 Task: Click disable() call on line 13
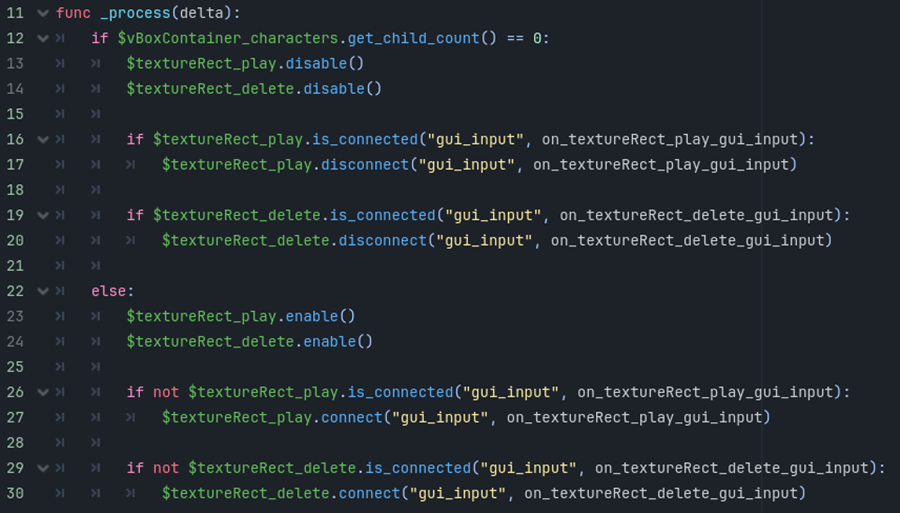(325, 64)
